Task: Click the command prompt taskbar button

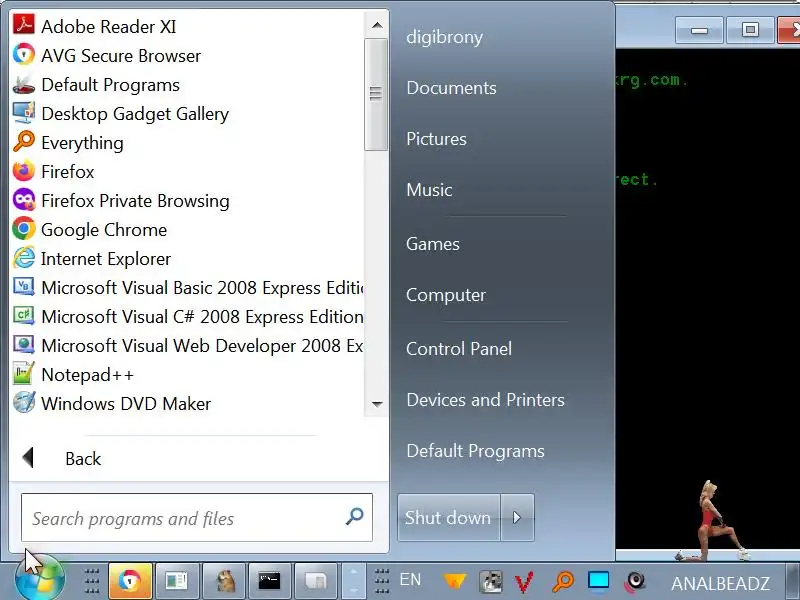Action: point(269,581)
